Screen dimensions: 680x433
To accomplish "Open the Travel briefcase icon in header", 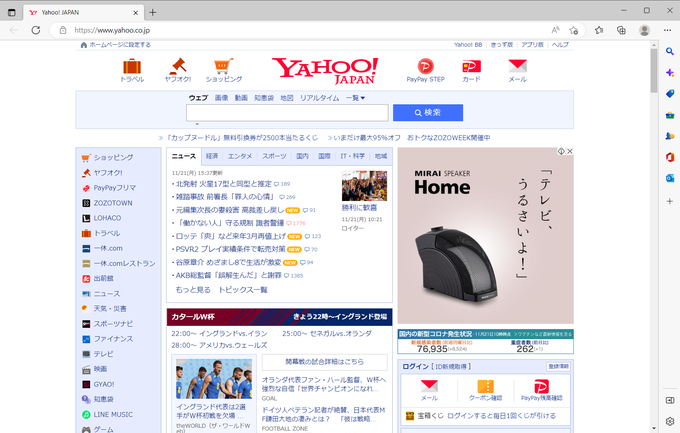I will point(132,67).
